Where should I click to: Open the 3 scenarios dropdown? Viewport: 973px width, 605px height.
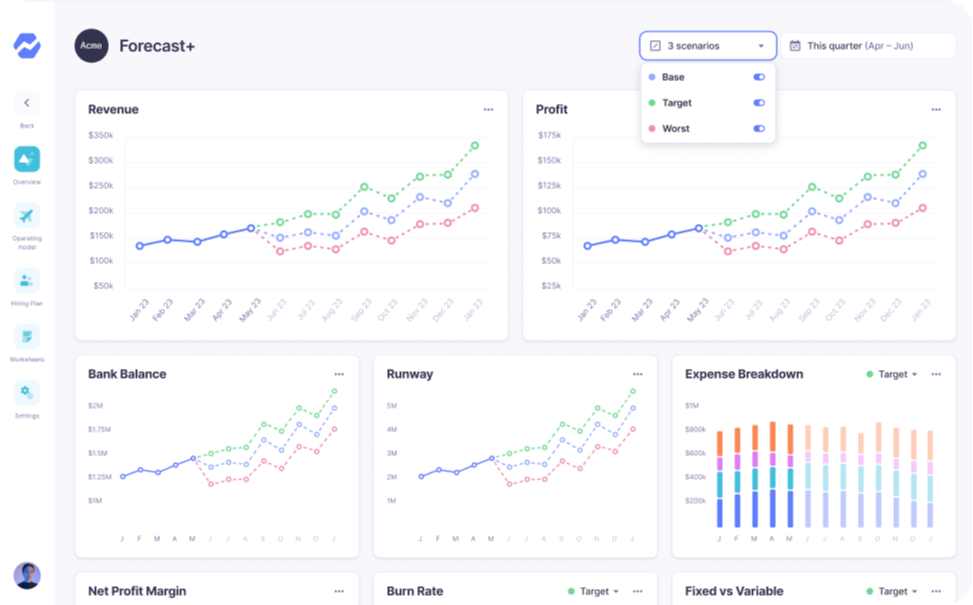[707, 45]
